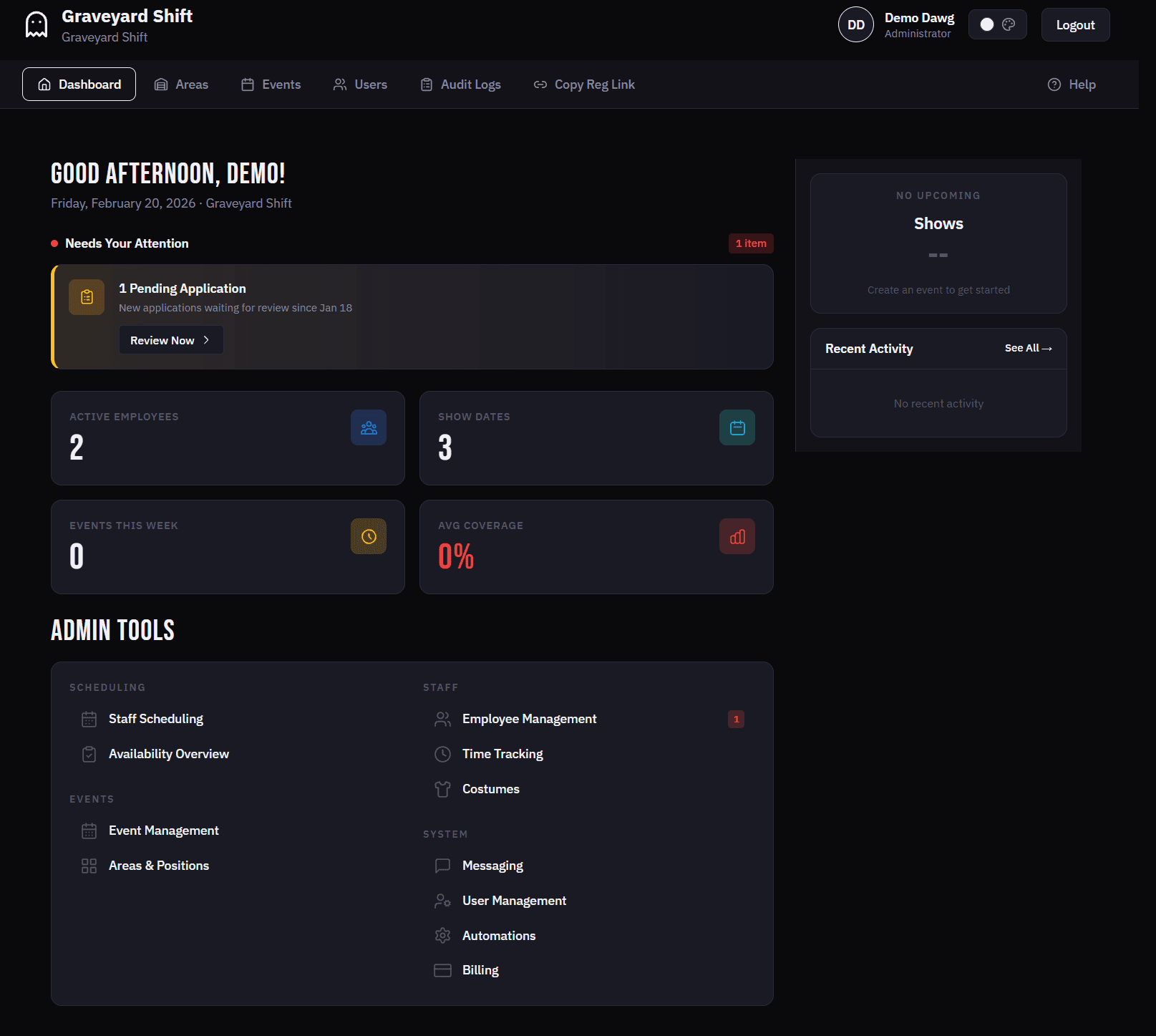
Task: Click the pending application clipboard icon
Action: coord(86,296)
